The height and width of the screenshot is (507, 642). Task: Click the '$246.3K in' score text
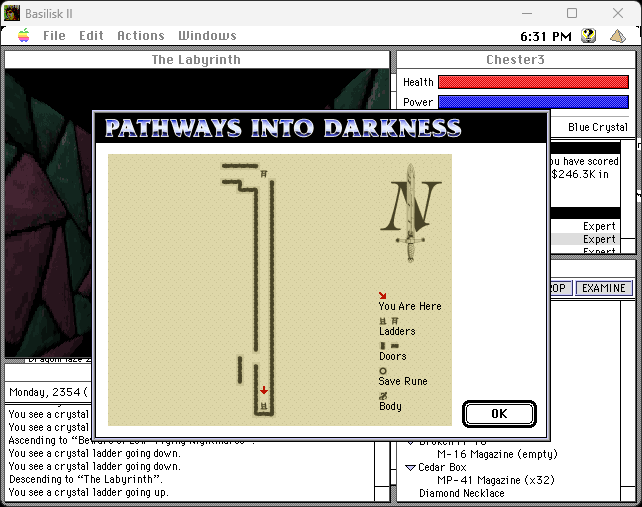(x=580, y=174)
